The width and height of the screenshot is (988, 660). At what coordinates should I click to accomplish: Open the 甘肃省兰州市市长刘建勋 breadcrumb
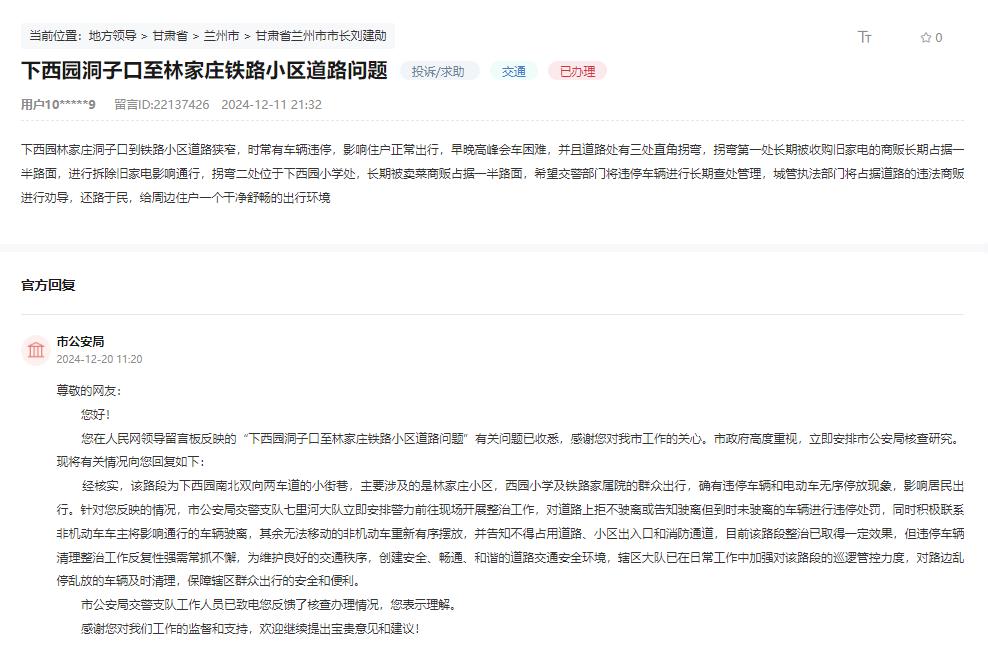pyautogui.click(x=320, y=36)
